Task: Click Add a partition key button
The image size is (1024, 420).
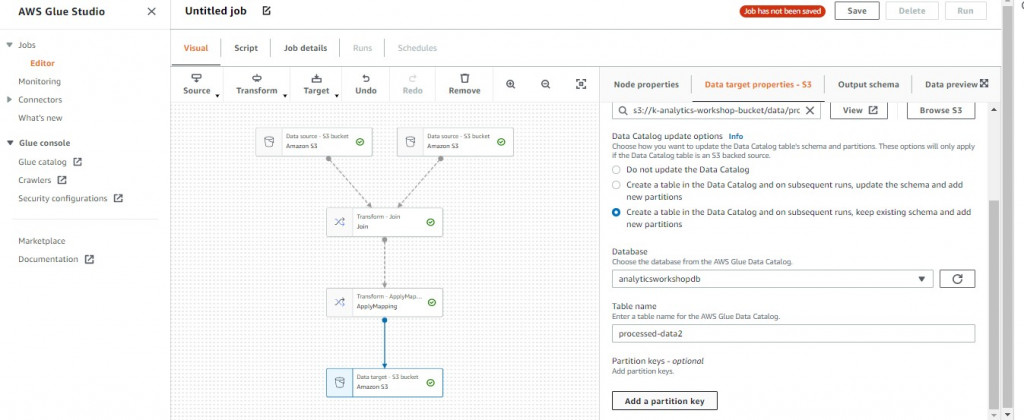Action: [664, 401]
